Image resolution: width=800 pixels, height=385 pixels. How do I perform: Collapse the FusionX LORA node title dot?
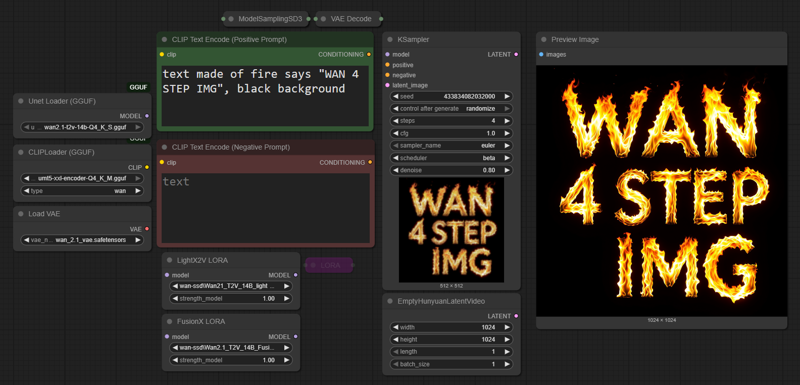click(x=170, y=321)
